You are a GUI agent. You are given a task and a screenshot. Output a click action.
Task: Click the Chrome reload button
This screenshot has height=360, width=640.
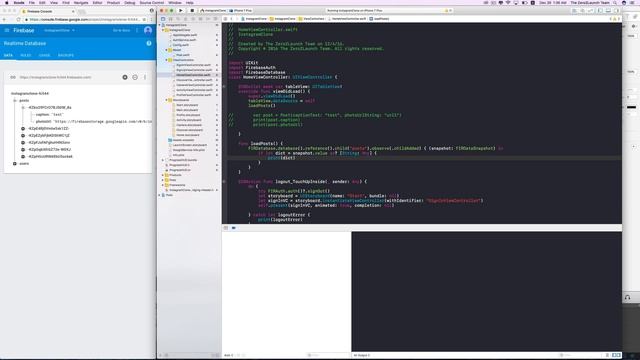pyautogui.click(x=18, y=19)
